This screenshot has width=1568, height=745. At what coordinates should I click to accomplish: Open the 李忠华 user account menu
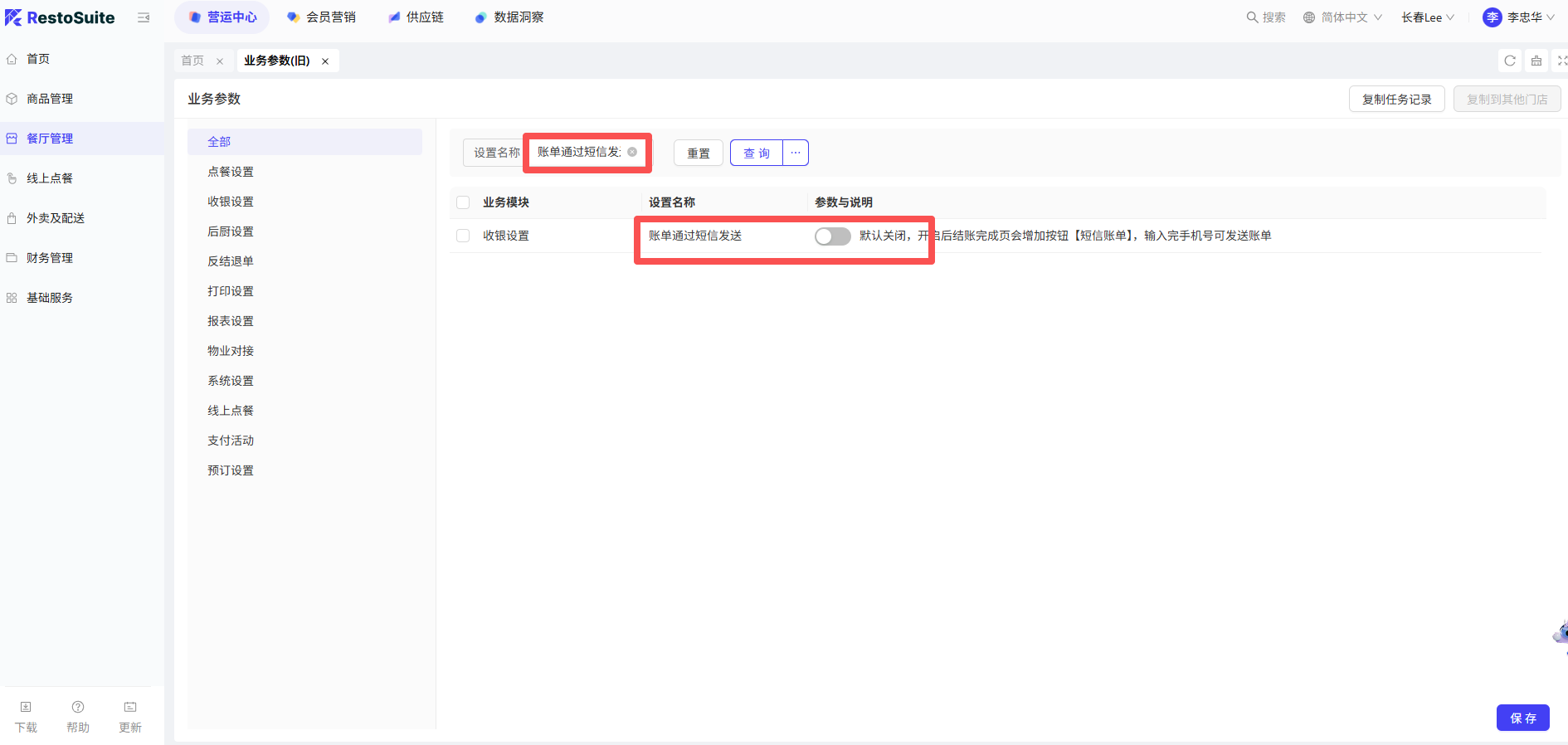(x=1518, y=17)
